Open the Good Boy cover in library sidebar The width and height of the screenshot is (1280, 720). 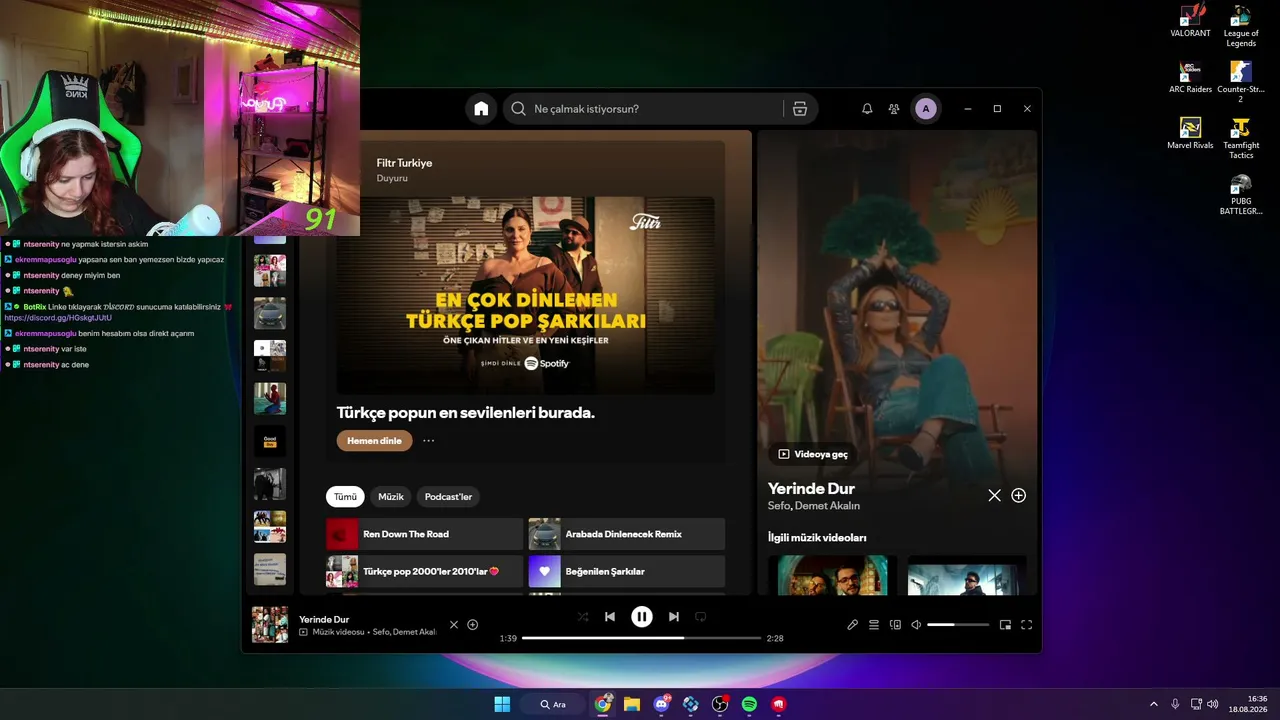click(x=270, y=441)
